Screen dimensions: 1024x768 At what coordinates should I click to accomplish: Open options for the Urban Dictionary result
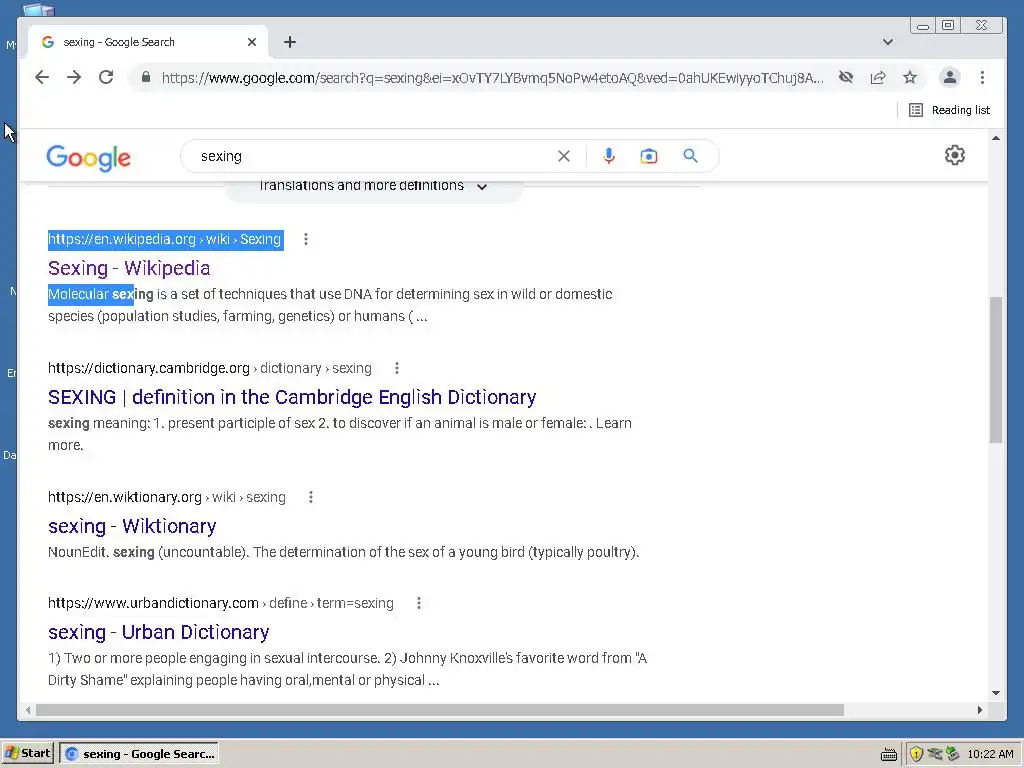[x=419, y=603]
